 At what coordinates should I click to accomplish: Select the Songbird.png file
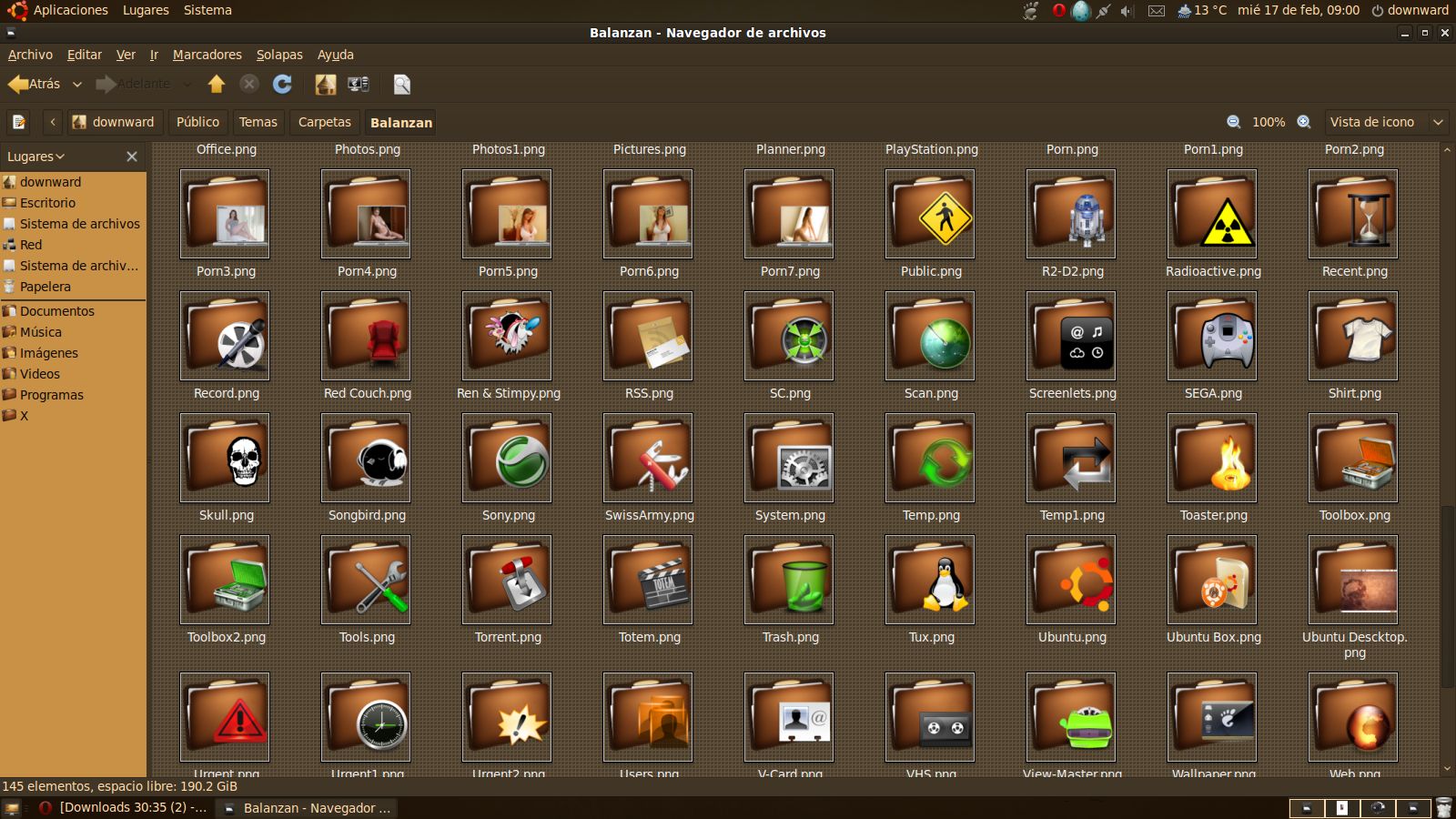pos(367,458)
